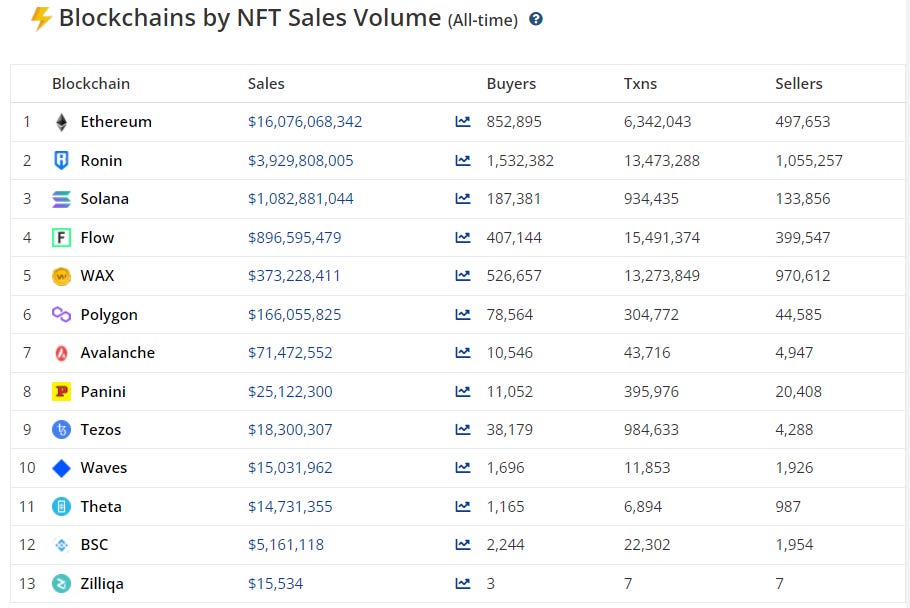The image size is (910, 608).
Task: Select the 1,532,382 Ronin buyers value
Action: pyautogui.click(x=521, y=161)
